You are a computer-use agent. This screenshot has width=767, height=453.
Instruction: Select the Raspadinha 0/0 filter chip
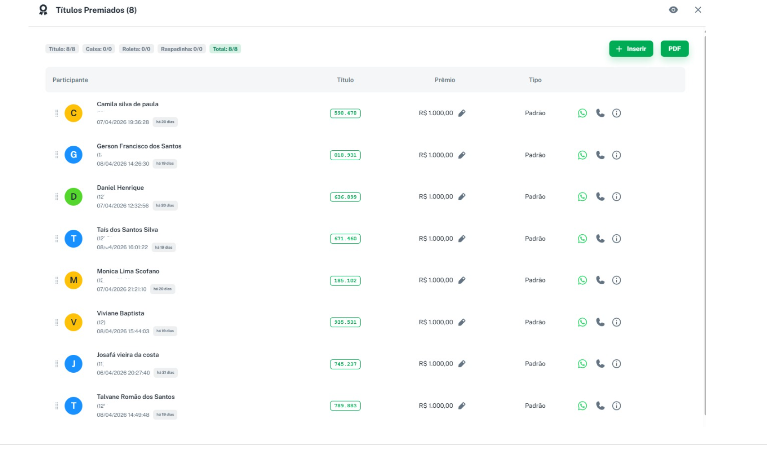tap(181, 49)
